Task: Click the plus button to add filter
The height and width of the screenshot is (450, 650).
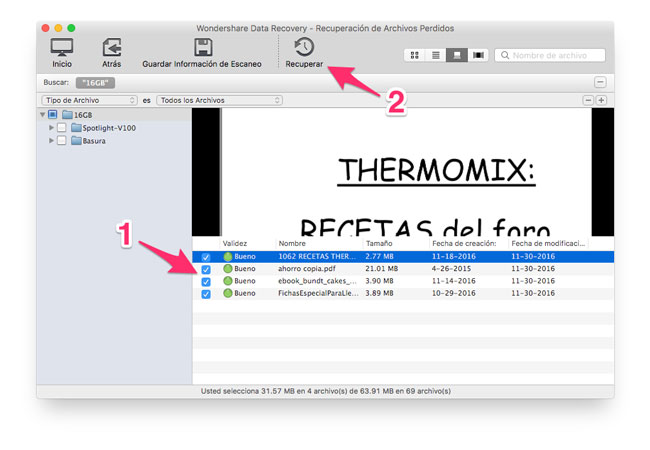Action: [x=601, y=100]
